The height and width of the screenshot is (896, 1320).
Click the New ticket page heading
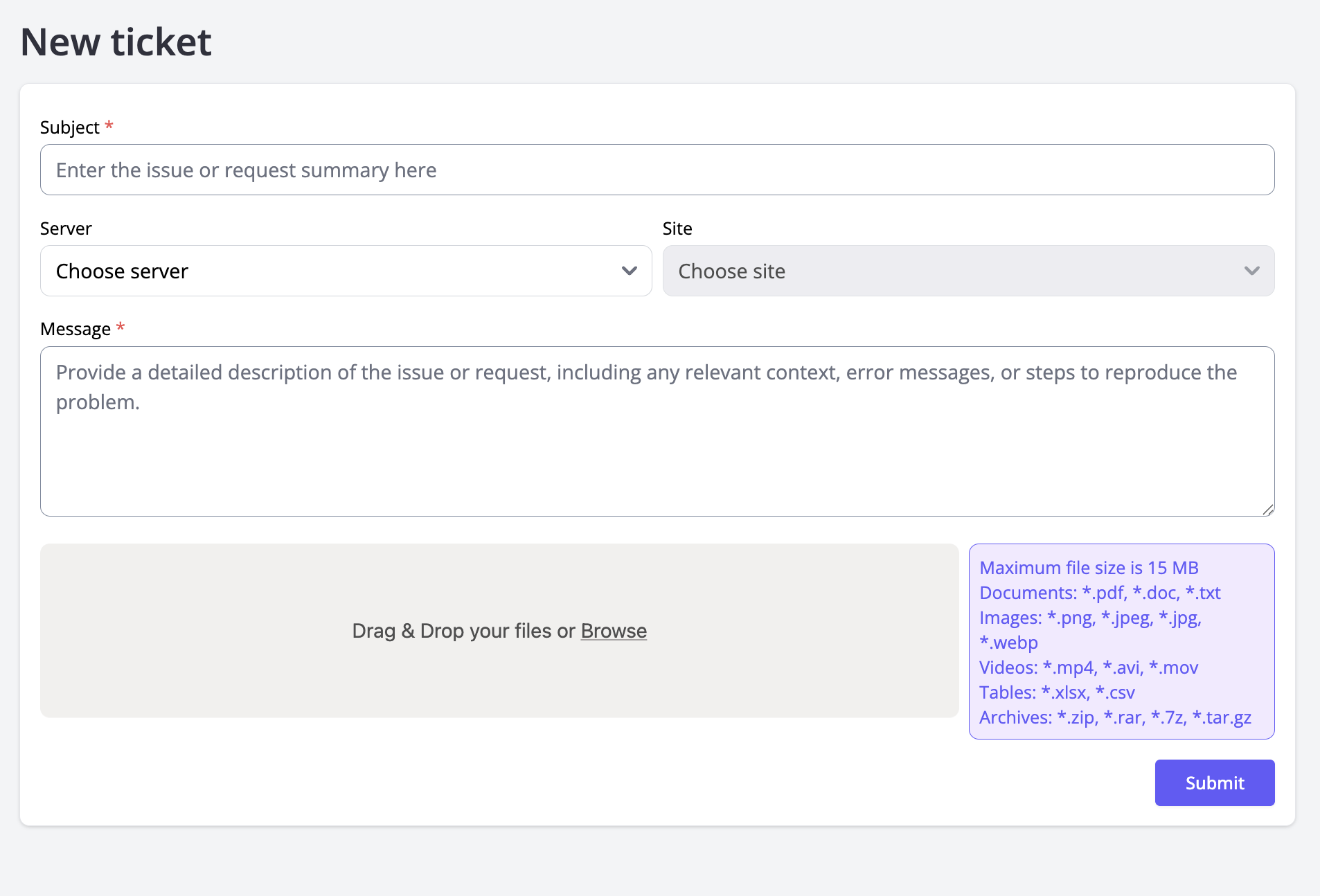[116, 42]
